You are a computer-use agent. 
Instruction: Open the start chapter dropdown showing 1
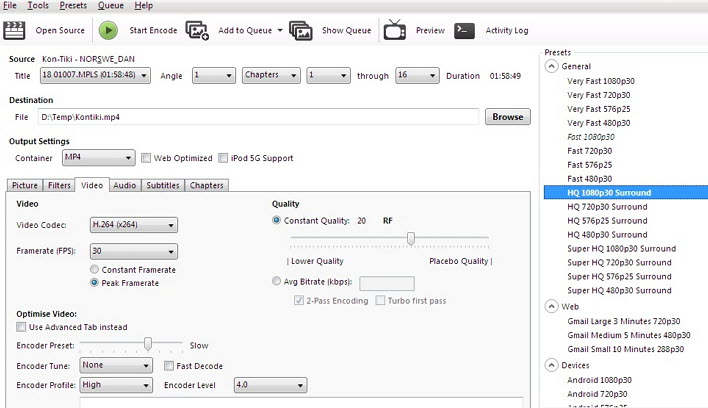[x=328, y=75]
